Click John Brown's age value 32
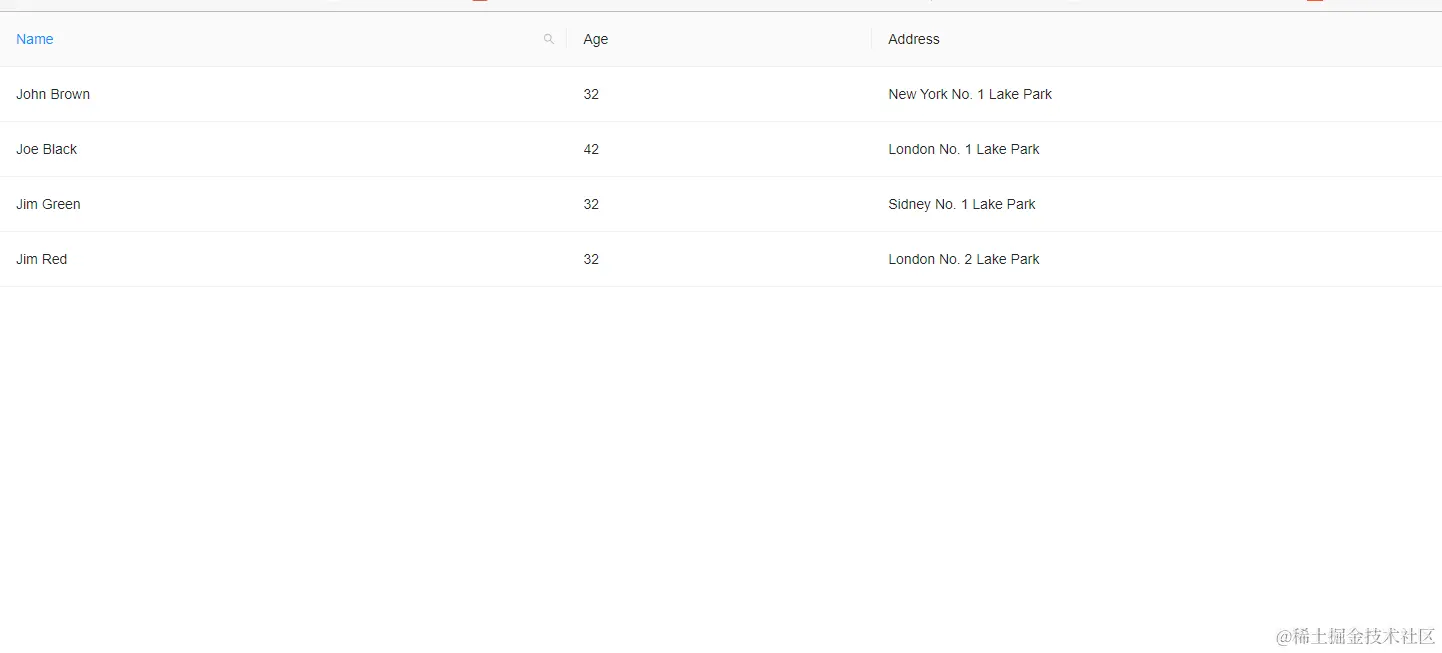Image resolution: width=1442 pixels, height=653 pixels. [x=591, y=94]
